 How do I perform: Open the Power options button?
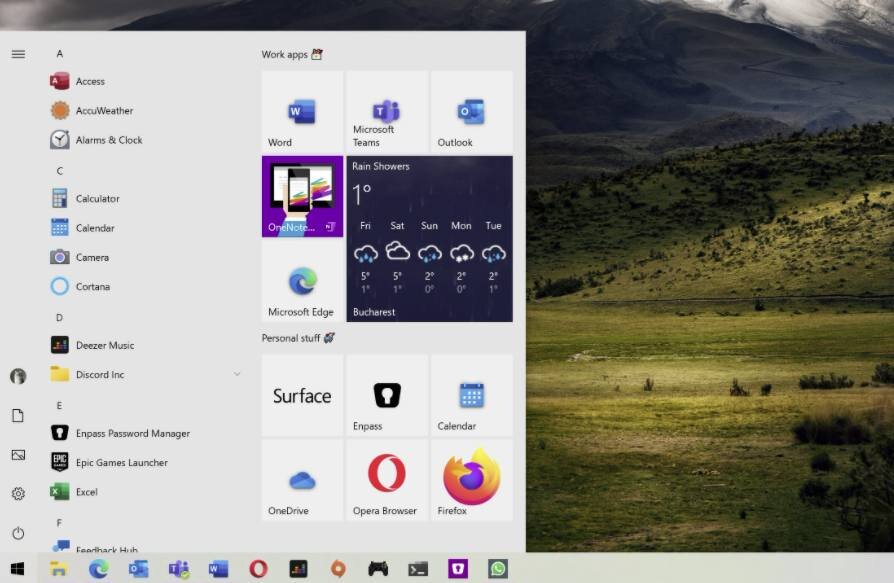tap(18, 533)
